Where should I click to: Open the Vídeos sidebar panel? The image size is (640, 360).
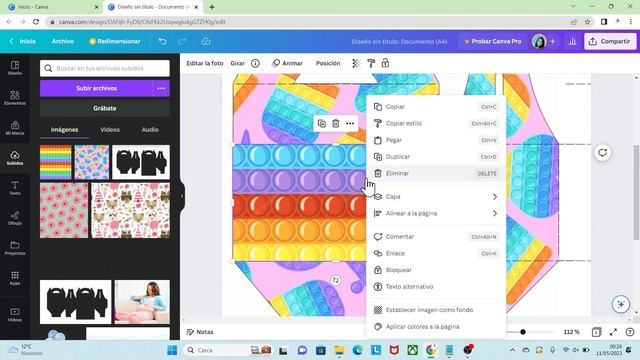[15, 315]
